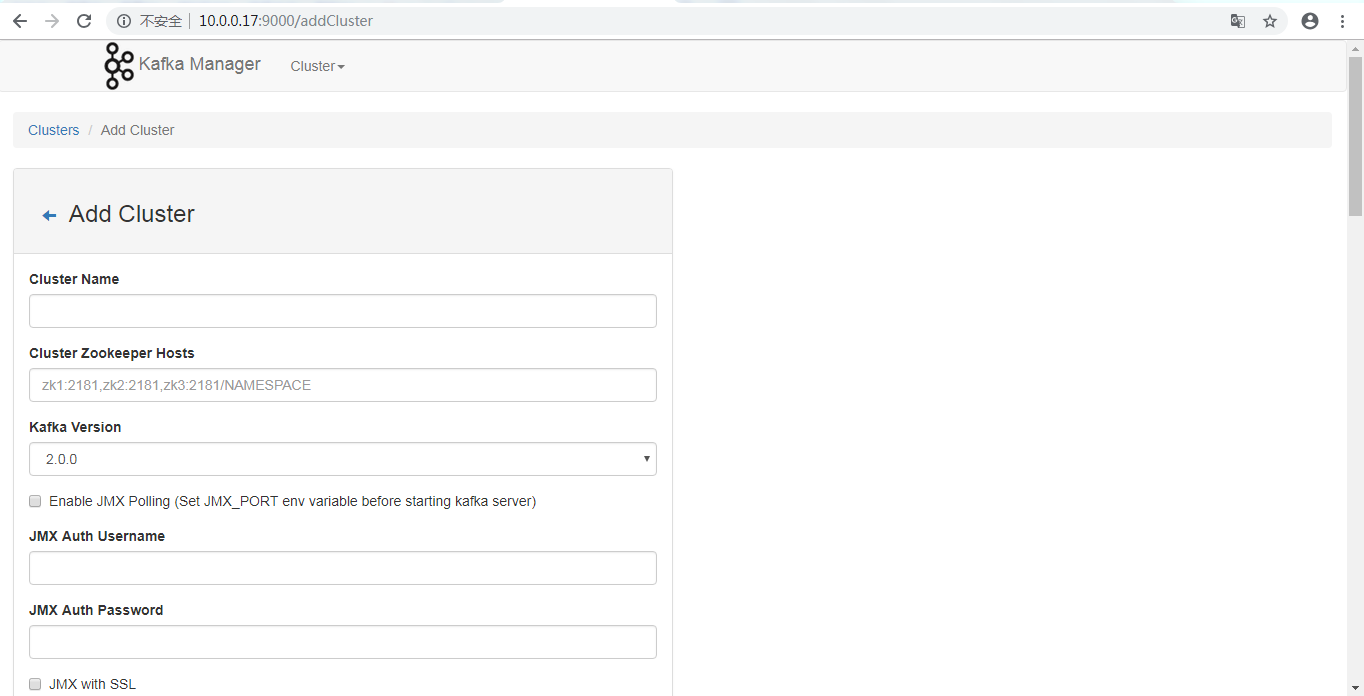Focus Cluster Zookeeper Hosts field

[343, 385]
